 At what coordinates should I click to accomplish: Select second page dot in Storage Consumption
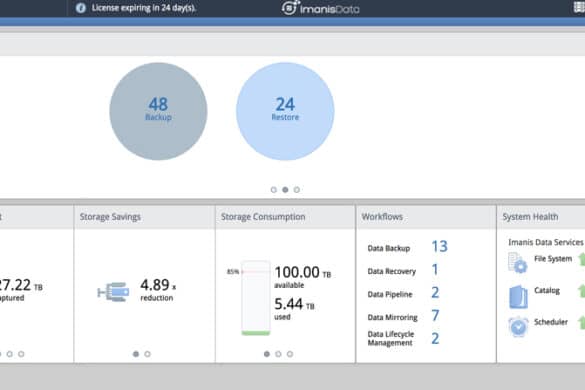(x=278, y=354)
